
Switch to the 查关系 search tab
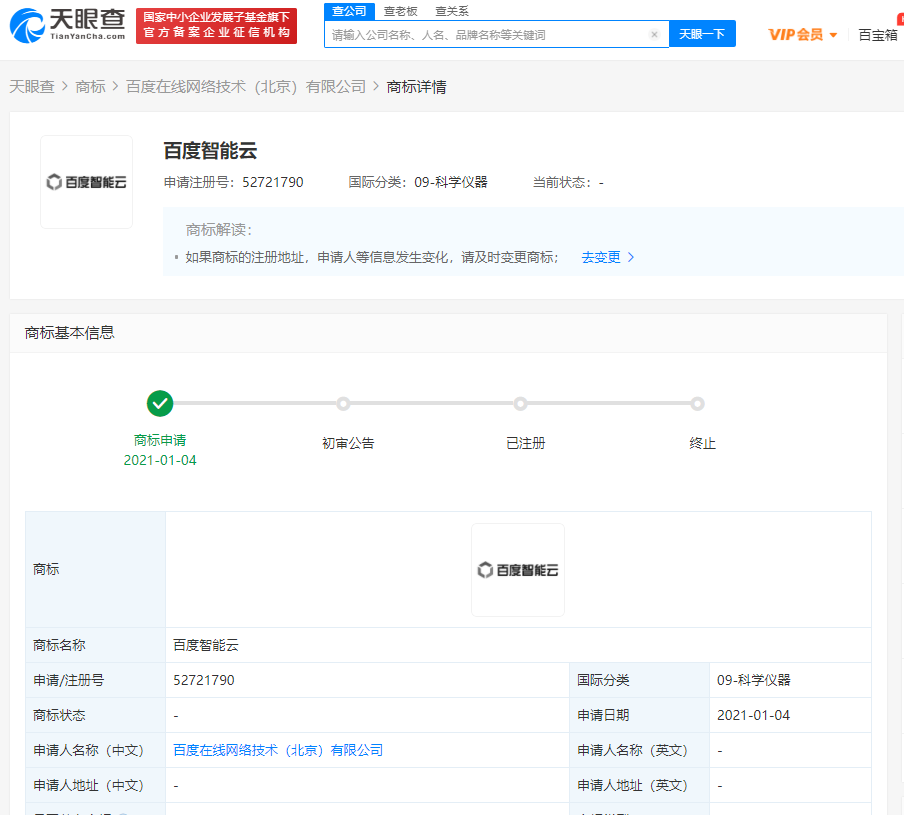coord(452,11)
